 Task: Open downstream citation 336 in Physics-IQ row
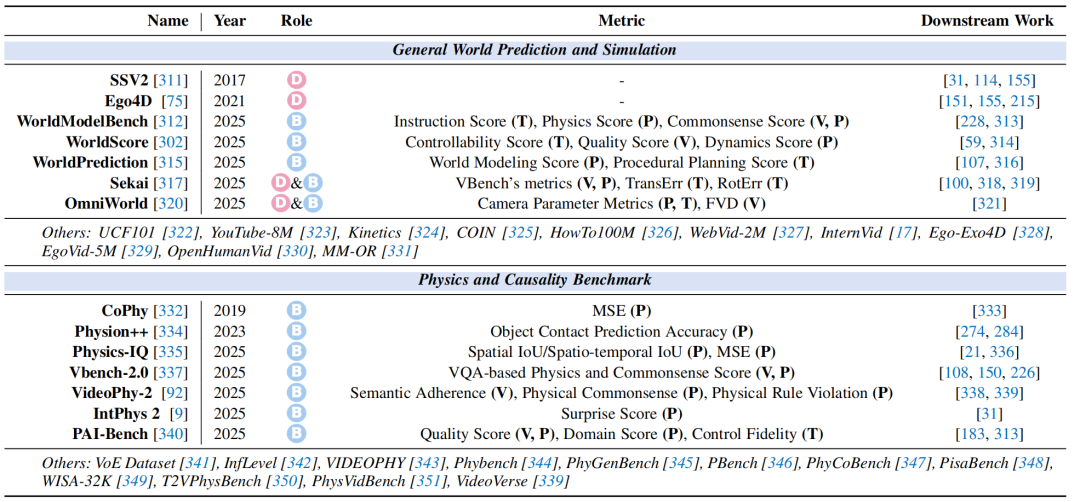(x=1000, y=352)
